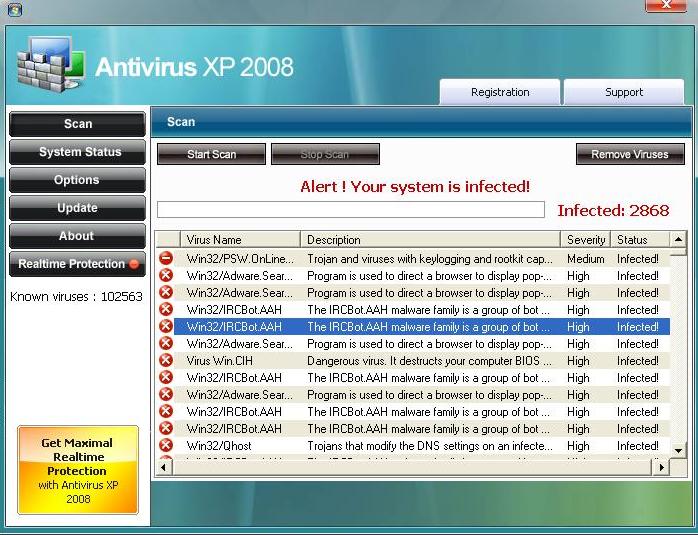Click the Medium severity cell
The image size is (698, 535).
[585, 259]
